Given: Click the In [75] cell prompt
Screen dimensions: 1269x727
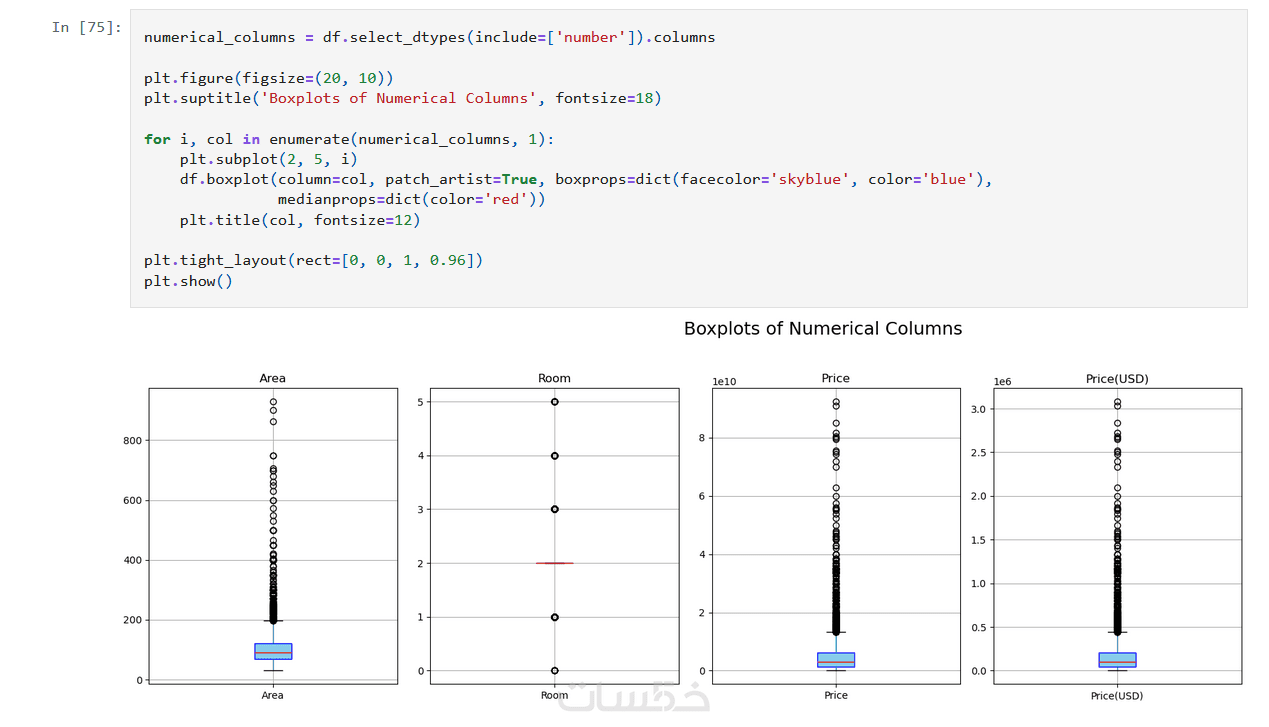Looking at the screenshot, I should (x=87, y=27).
